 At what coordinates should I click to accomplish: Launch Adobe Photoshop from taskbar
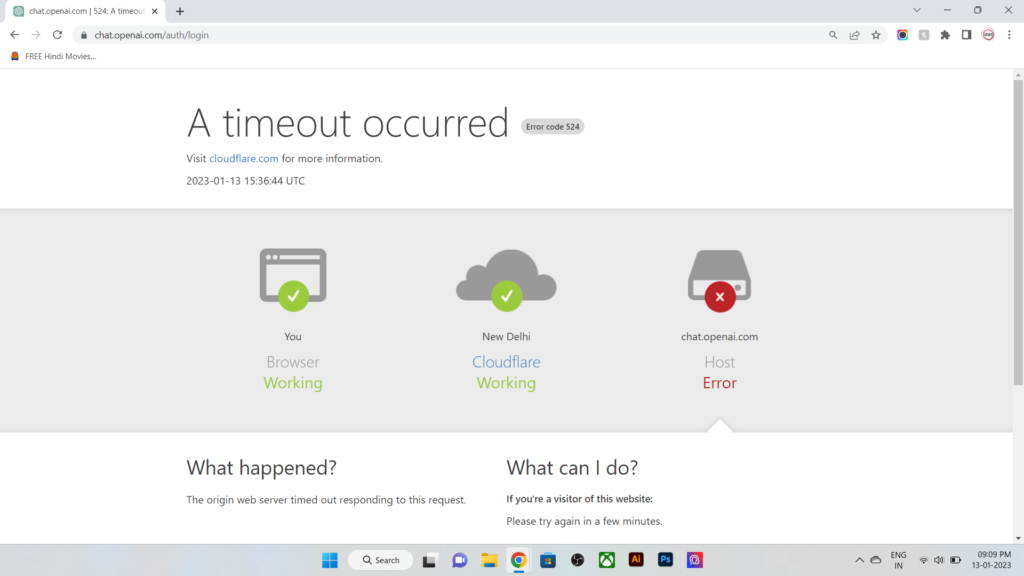point(665,560)
